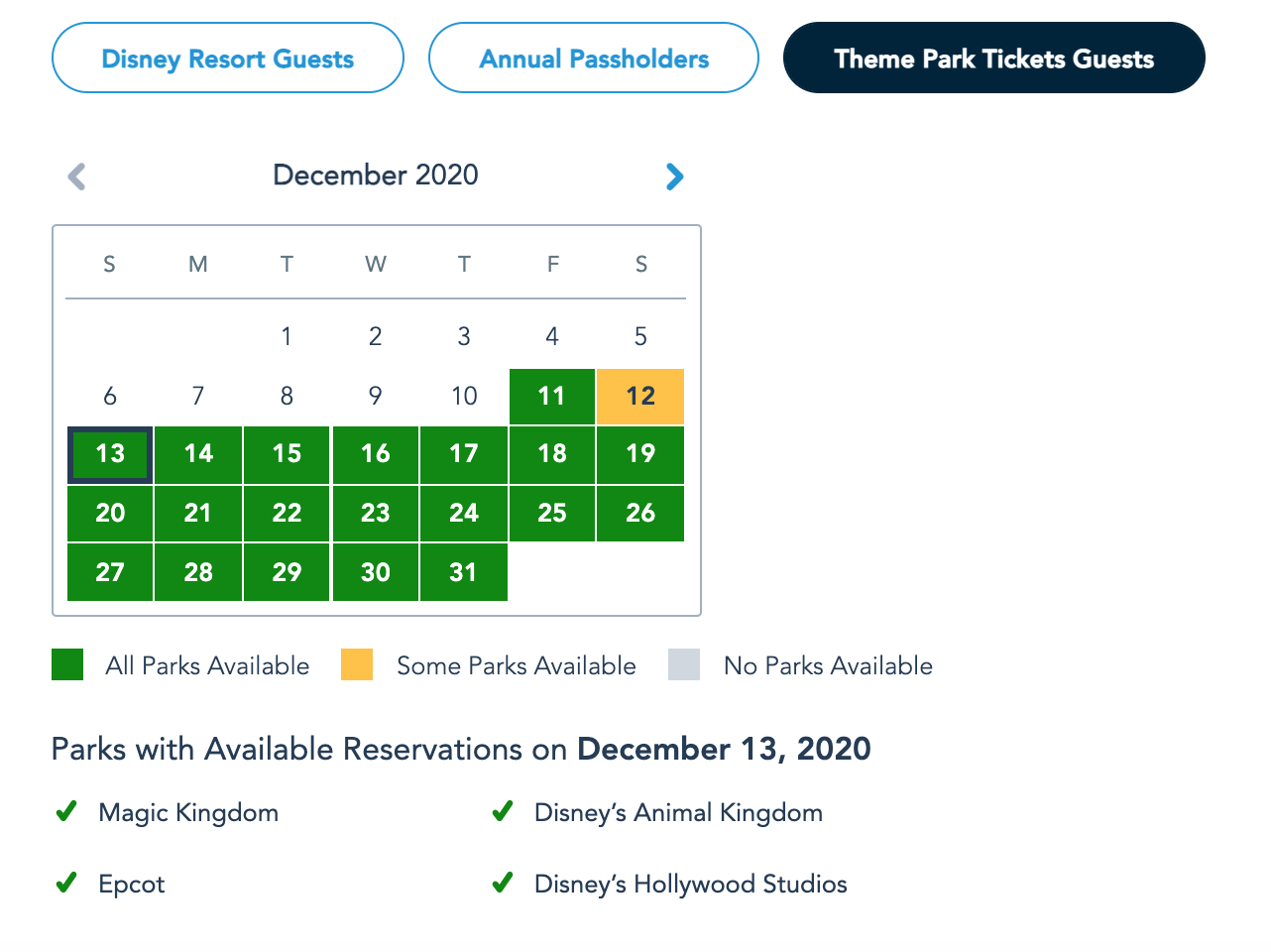Click the Disney's Animal Kingdom checkmark
The width and height of the screenshot is (1271, 952).
503,812
